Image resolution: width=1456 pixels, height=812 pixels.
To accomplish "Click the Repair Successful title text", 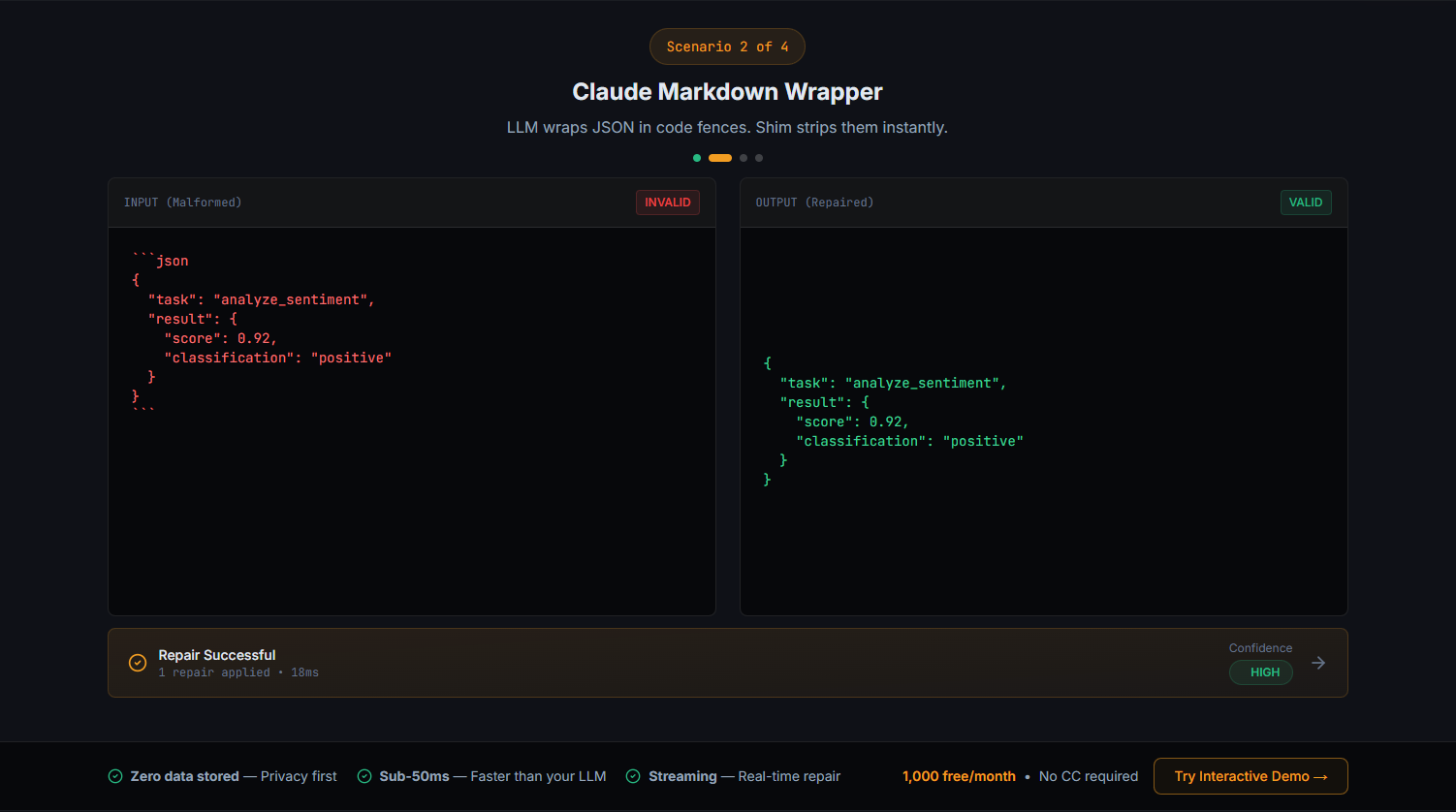I will [x=217, y=655].
